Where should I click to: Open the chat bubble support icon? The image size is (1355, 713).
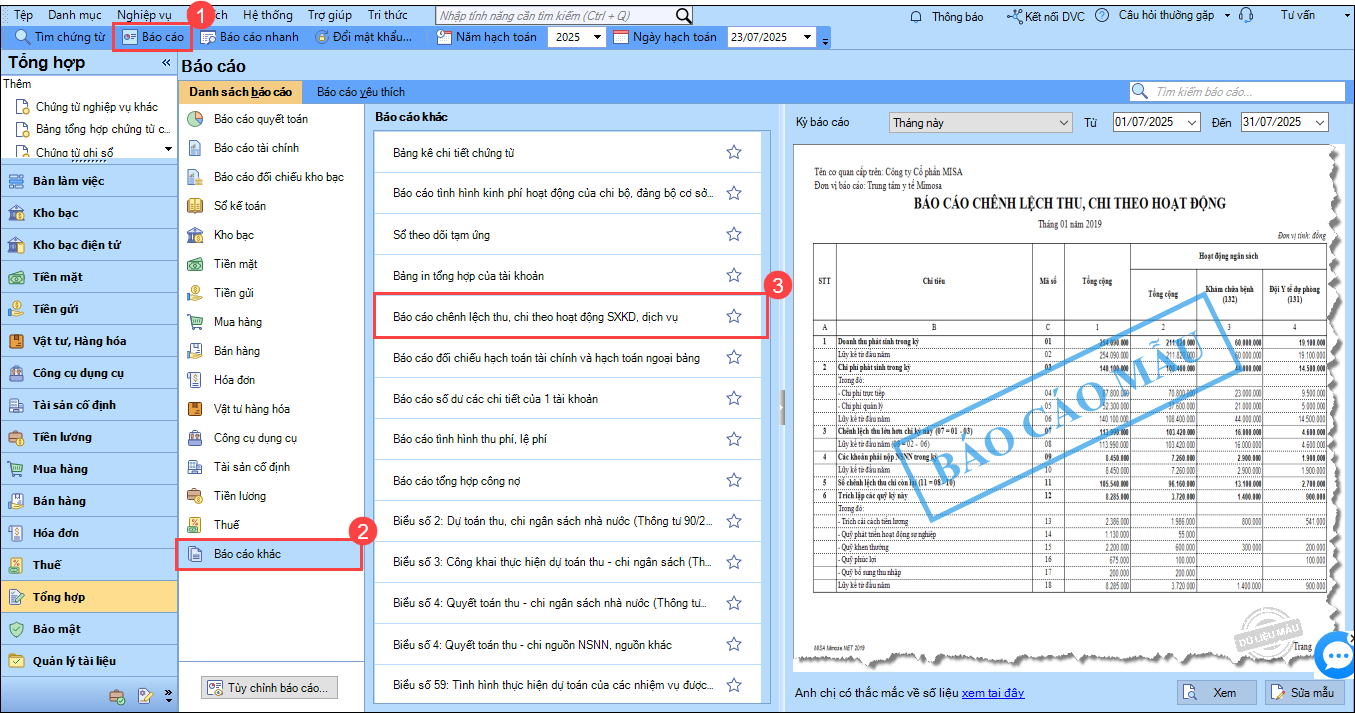[1335, 655]
